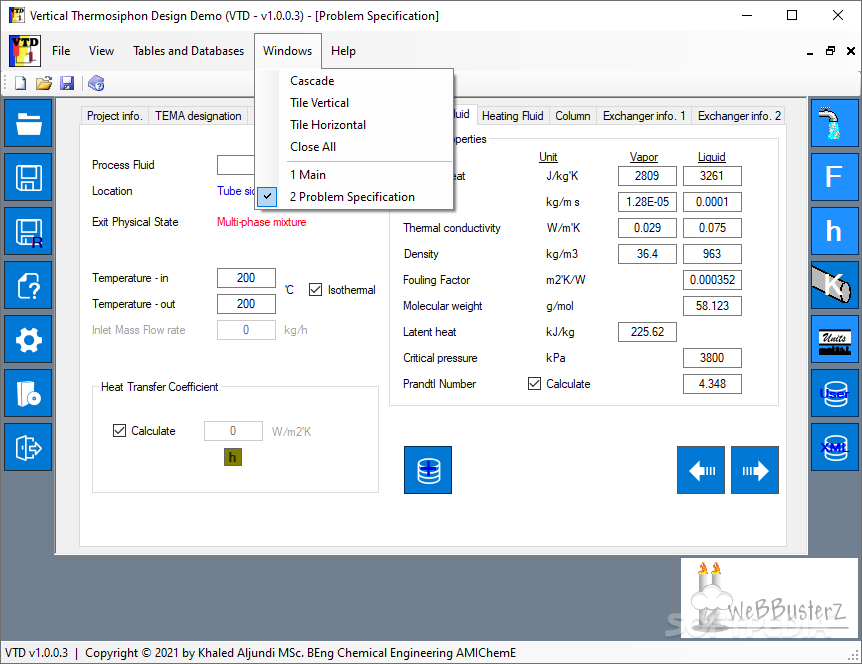Click the liquid specific heat field 3261
Screen dimensions: 862x664
[712, 176]
